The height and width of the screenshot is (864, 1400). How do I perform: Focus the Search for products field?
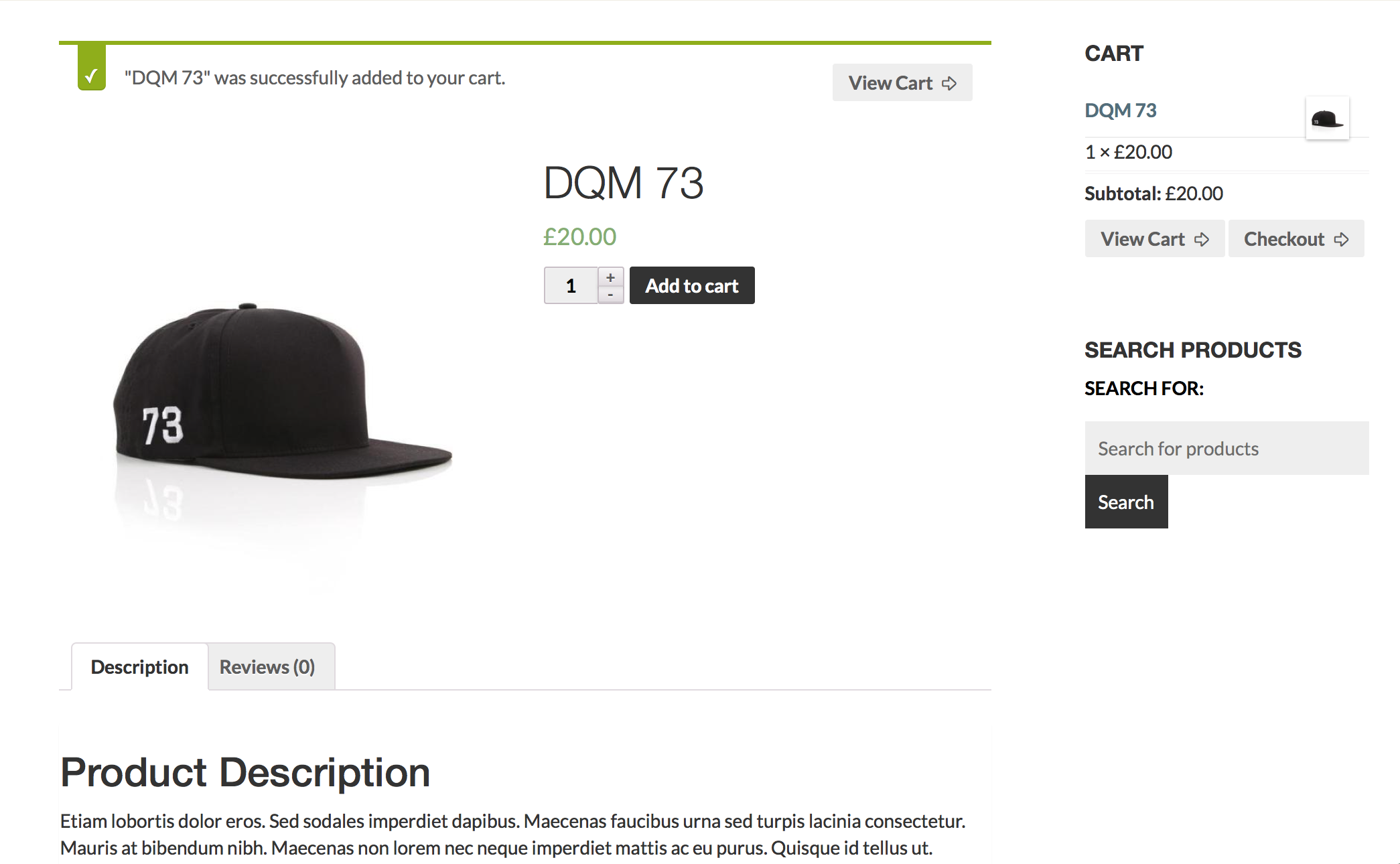coord(1227,448)
